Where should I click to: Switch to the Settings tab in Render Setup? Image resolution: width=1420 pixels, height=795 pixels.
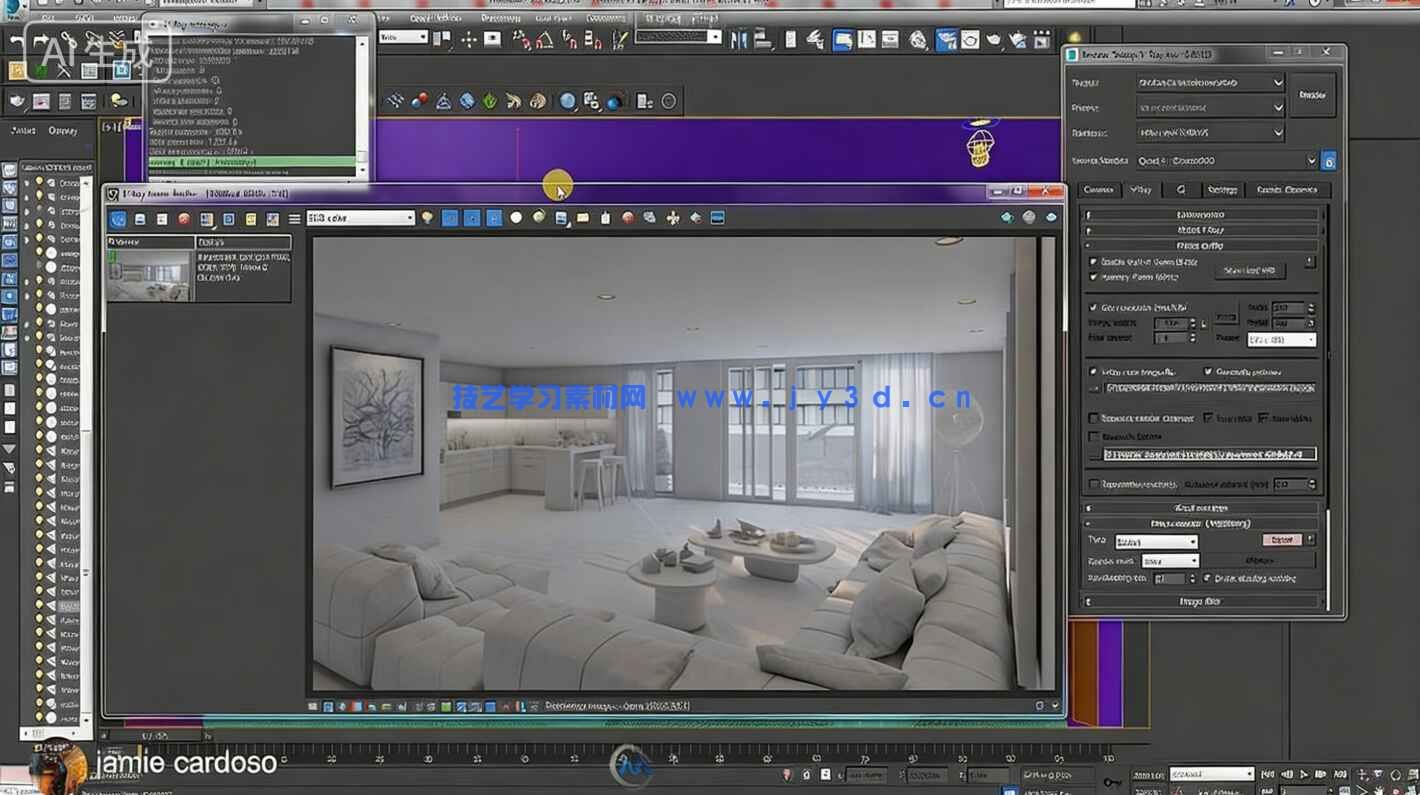pyautogui.click(x=1222, y=190)
